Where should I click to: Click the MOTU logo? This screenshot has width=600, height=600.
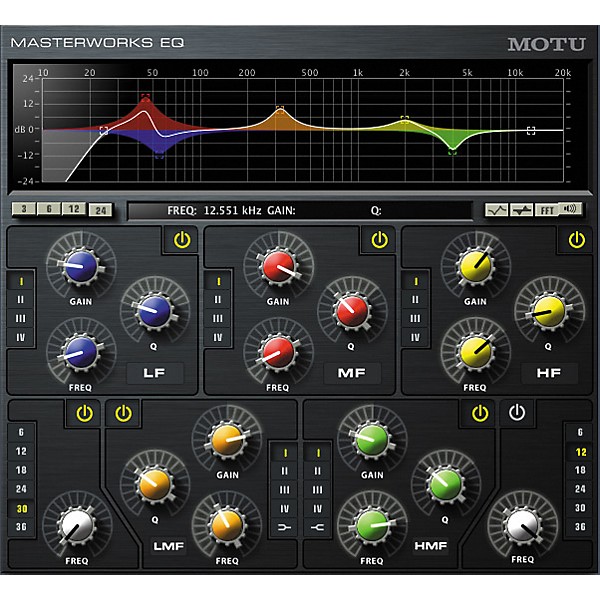click(546, 44)
